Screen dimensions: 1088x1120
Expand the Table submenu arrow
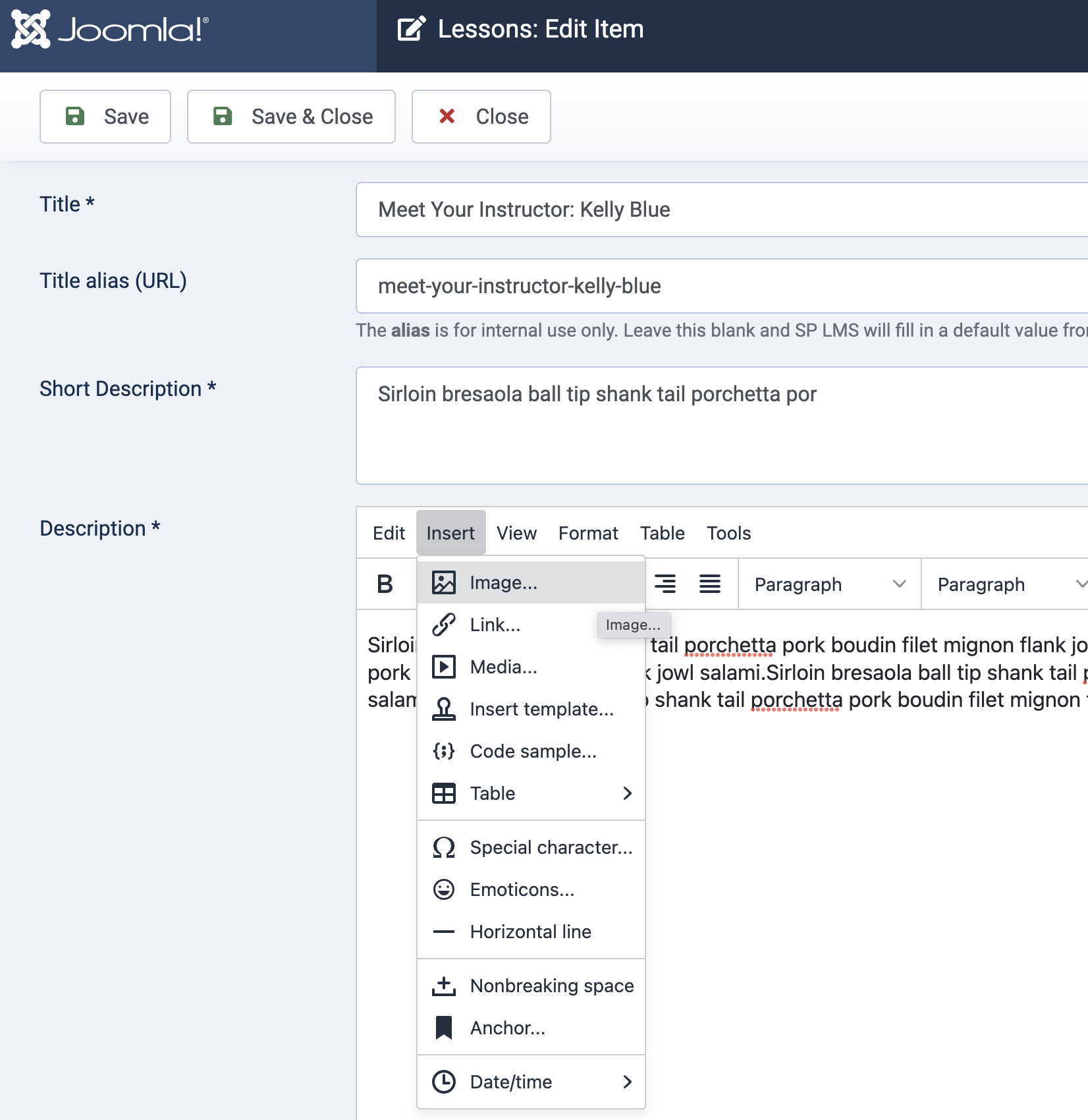tap(627, 793)
